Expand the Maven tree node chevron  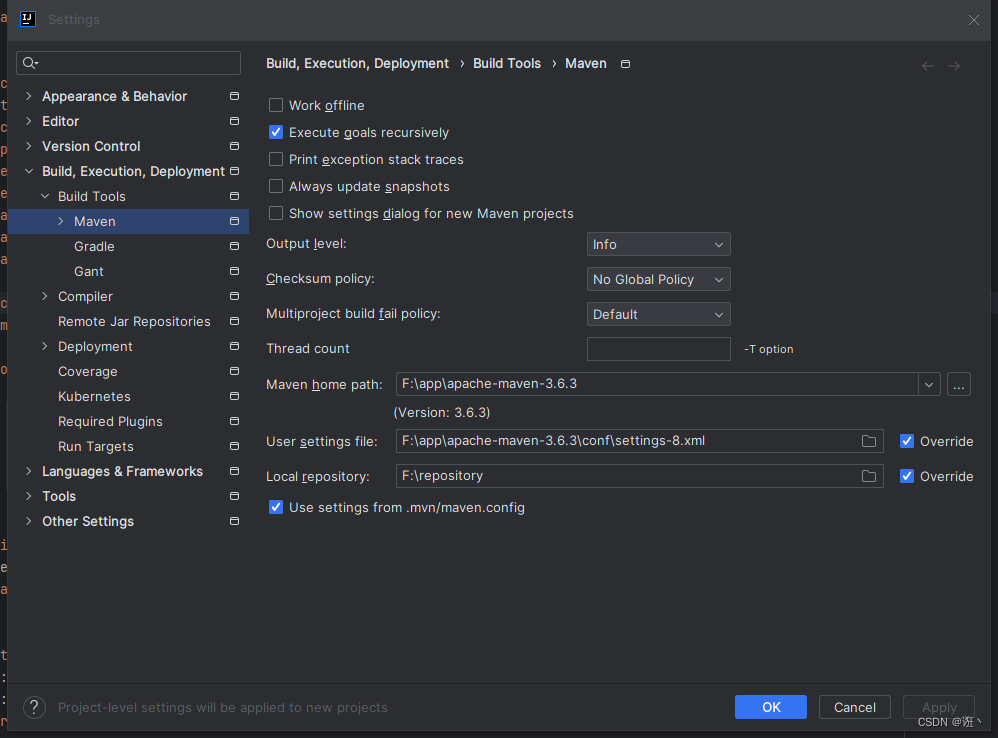pyautogui.click(x=61, y=221)
